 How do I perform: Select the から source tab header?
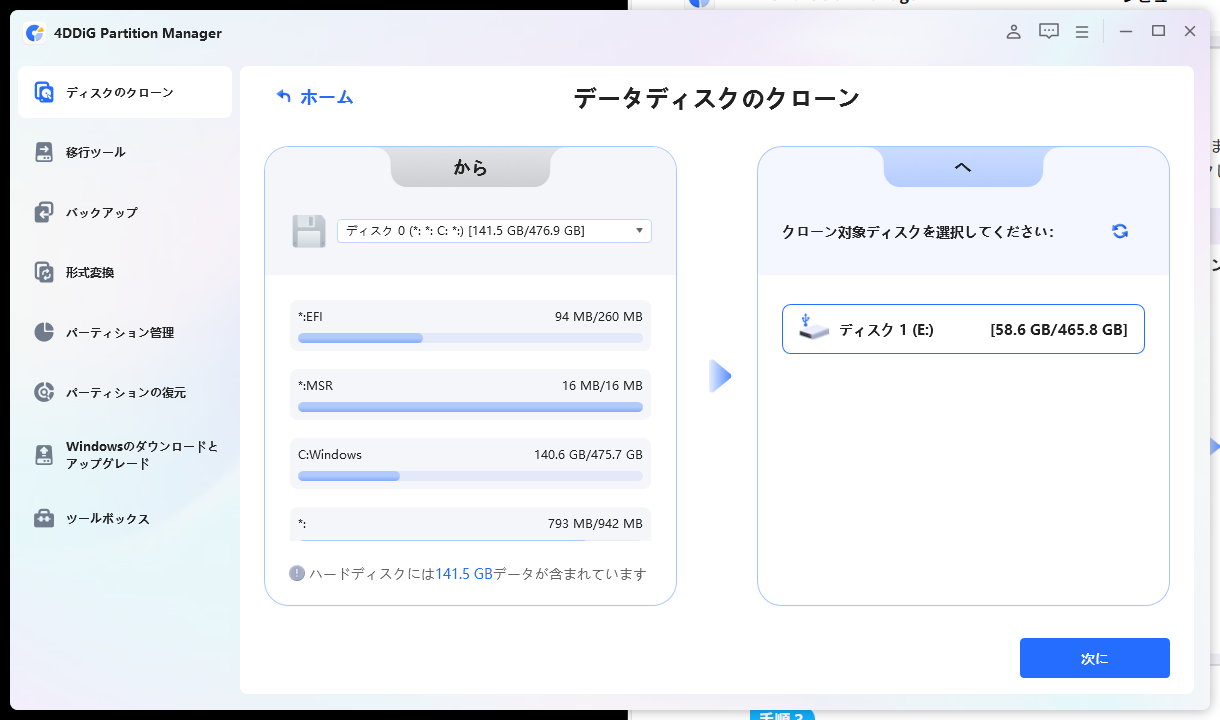click(x=470, y=167)
